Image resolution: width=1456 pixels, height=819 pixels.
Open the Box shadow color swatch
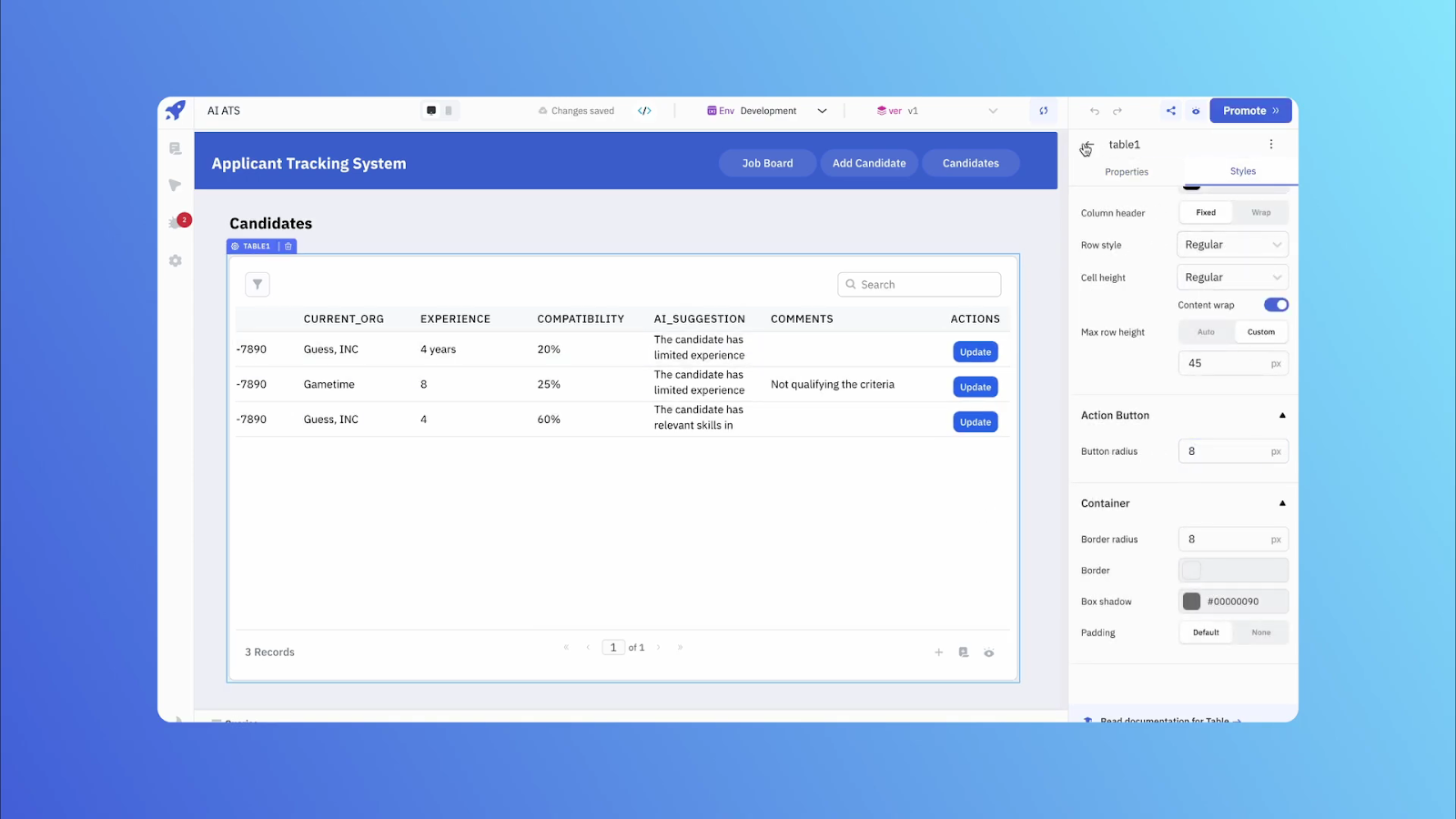pos(1191,601)
